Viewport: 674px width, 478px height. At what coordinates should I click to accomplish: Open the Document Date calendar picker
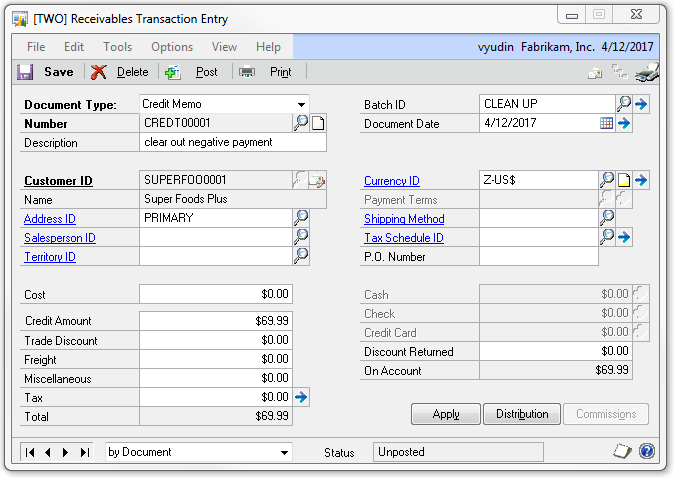pos(606,123)
